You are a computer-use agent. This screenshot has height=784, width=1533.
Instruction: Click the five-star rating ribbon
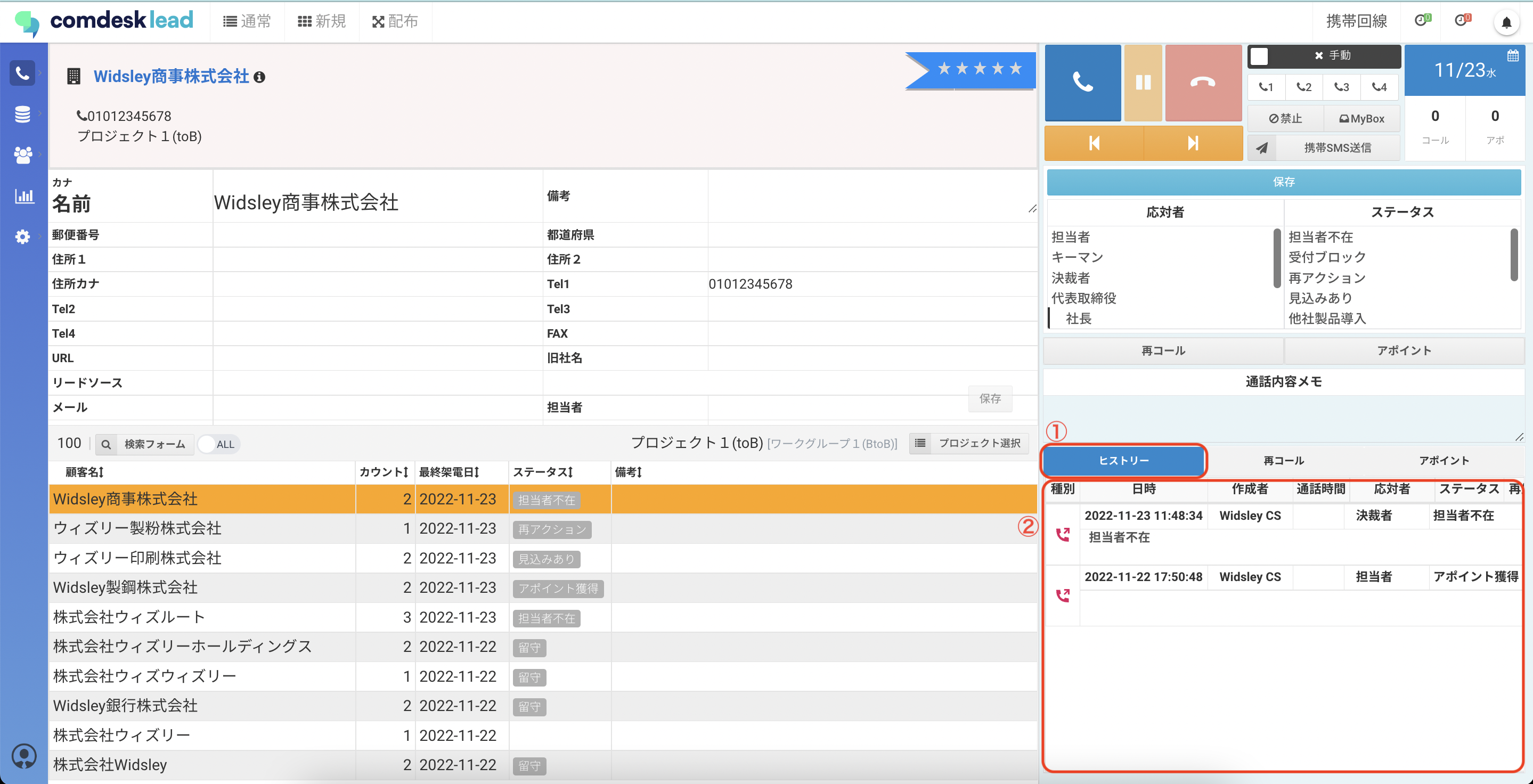(x=979, y=69)
